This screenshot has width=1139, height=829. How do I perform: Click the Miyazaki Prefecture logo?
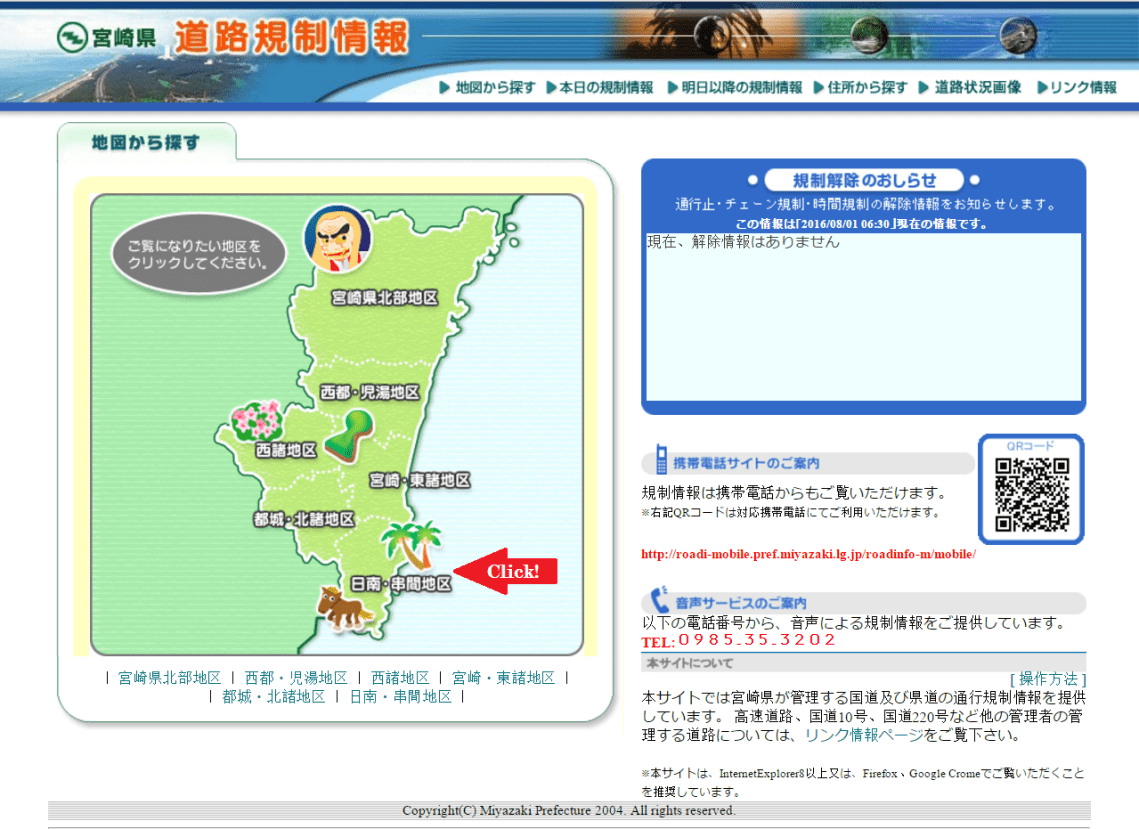tap(106, 38)
